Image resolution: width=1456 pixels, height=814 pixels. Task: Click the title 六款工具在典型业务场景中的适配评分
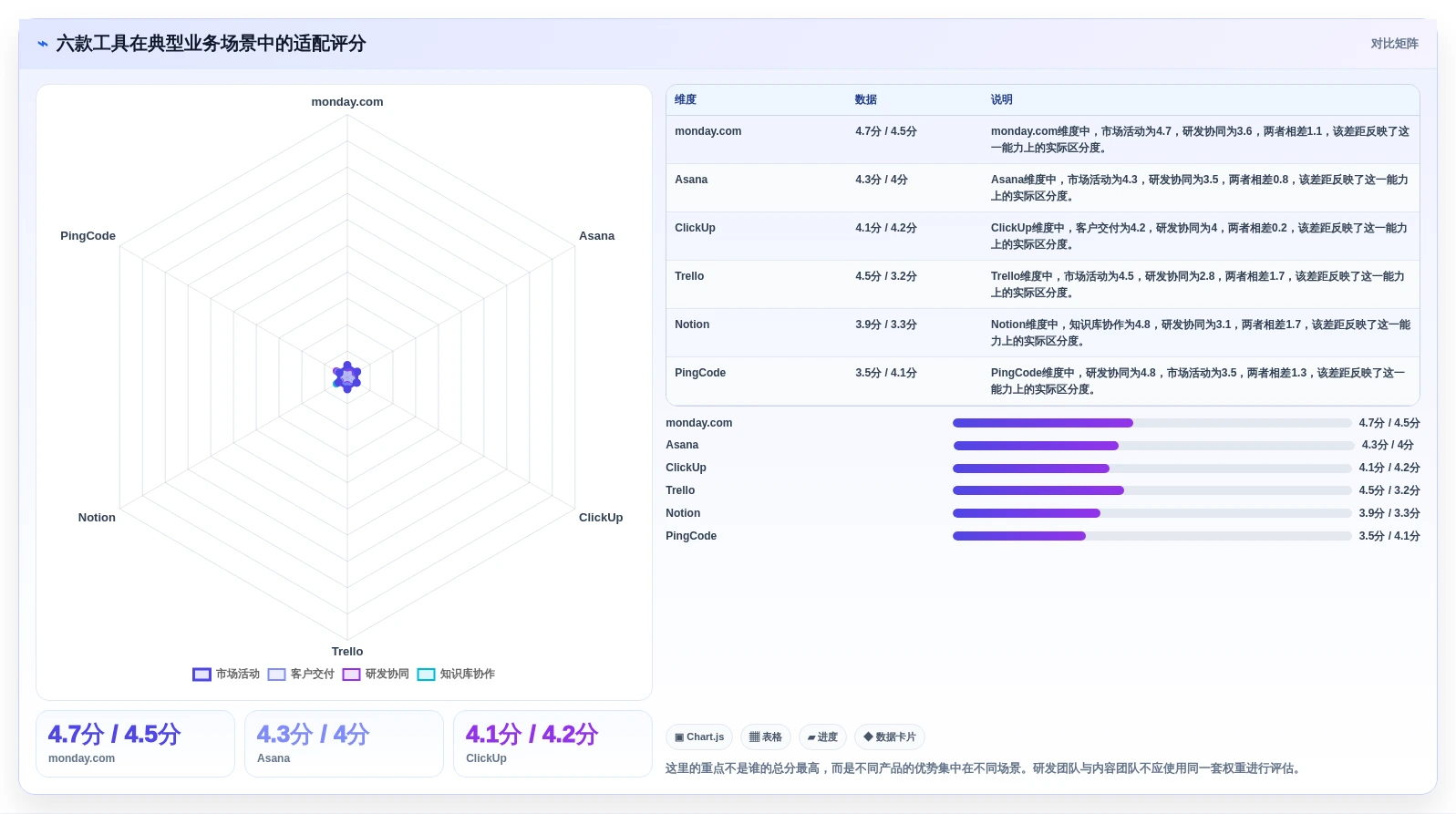[x=211, y=44]
